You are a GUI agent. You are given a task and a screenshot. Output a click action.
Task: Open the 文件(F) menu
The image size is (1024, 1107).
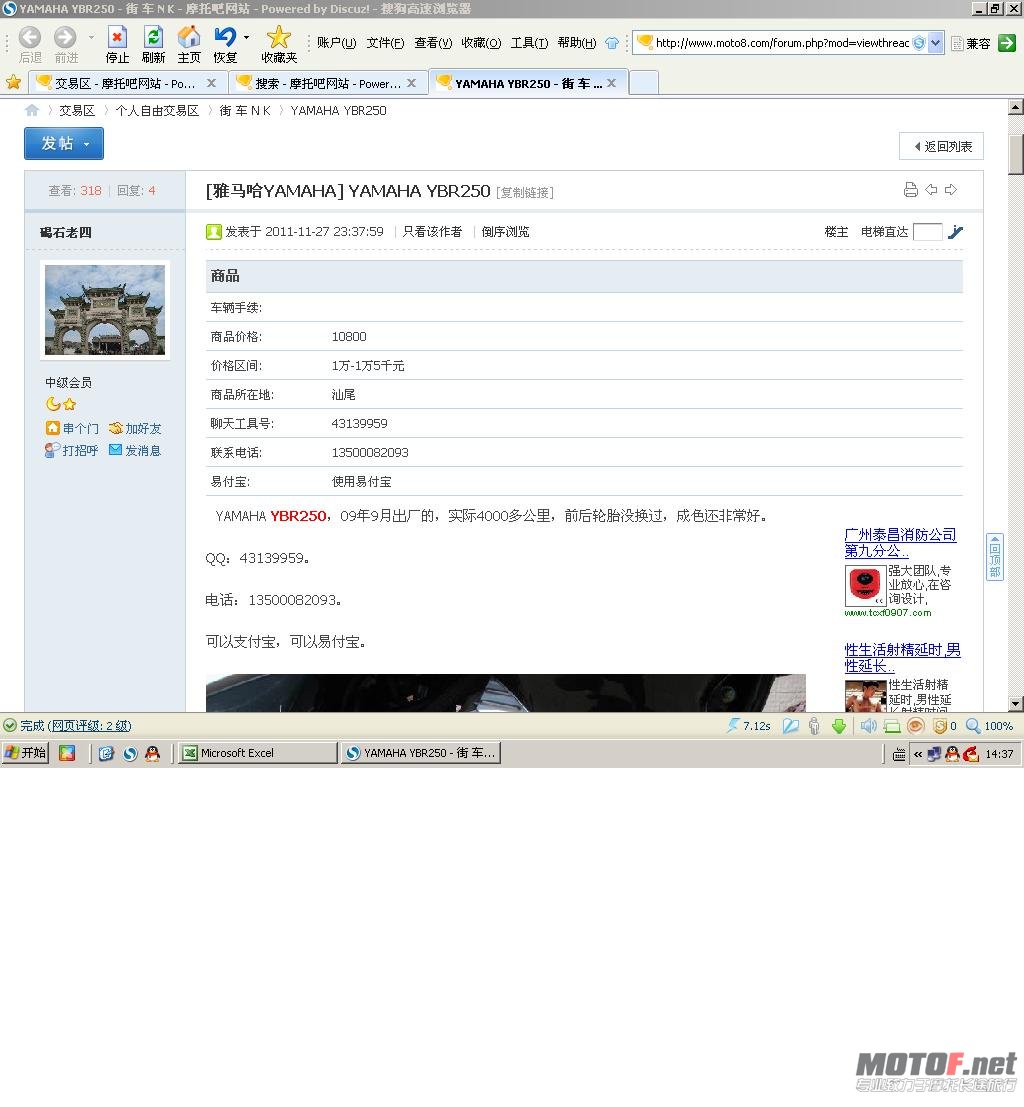(x=385, y=43)
